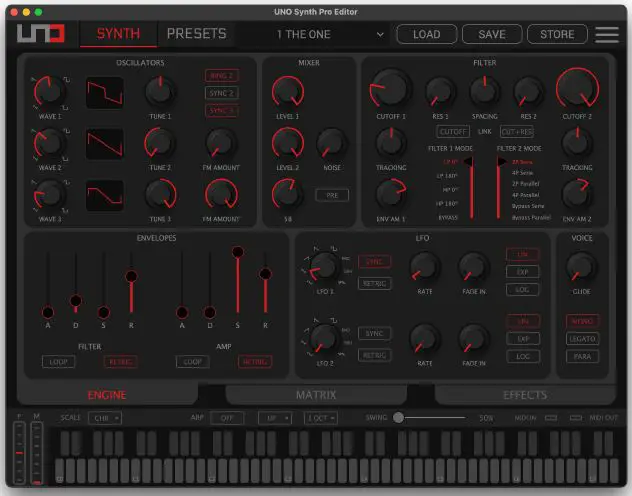Select EXP fade curve for LFO 1
This screenshot has width=632, height=496.
point(522,272)
